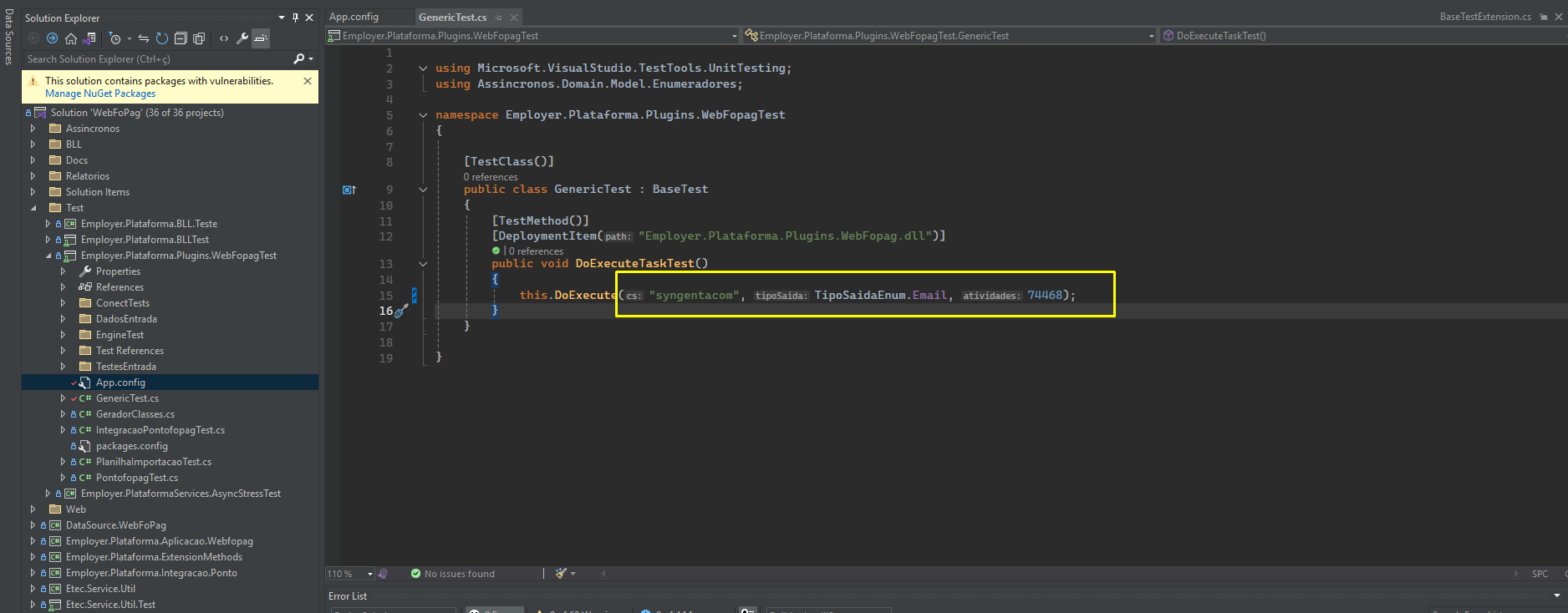Viewport: 1568px width, 613px height.
Task: Open the type navigation dropdown GenericTest
Action: point(949,36)
